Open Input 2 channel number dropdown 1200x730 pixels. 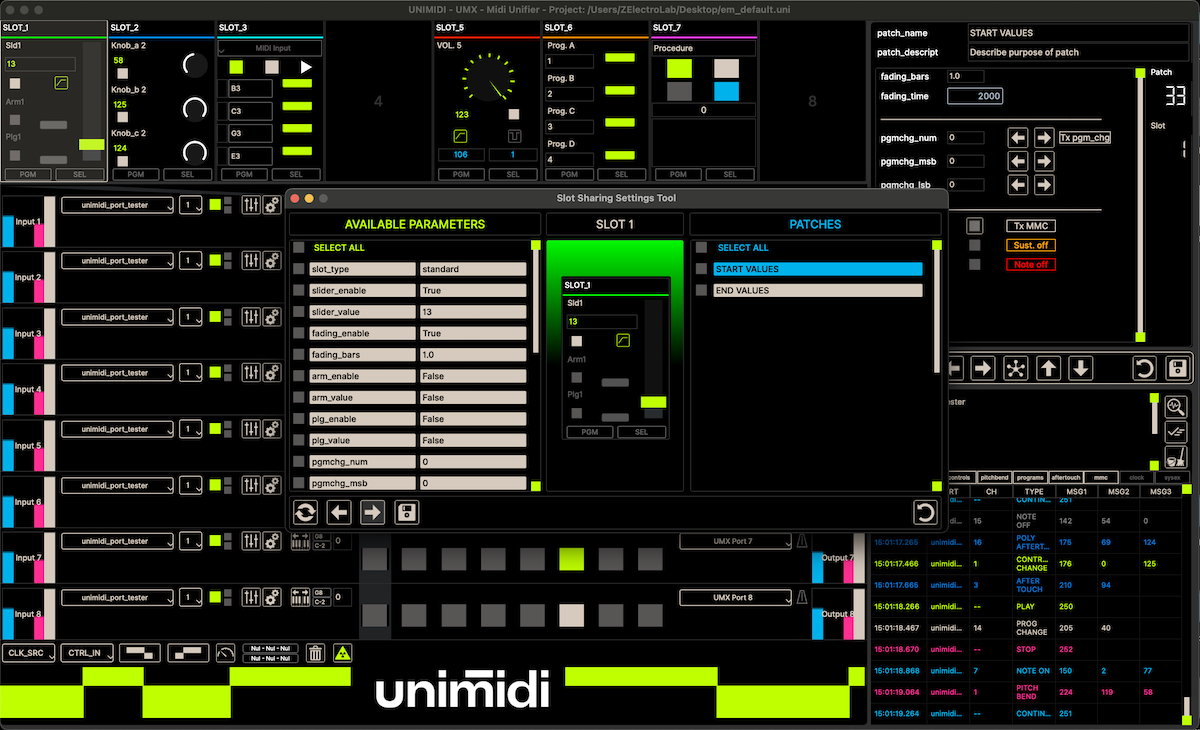coord(190,261)
